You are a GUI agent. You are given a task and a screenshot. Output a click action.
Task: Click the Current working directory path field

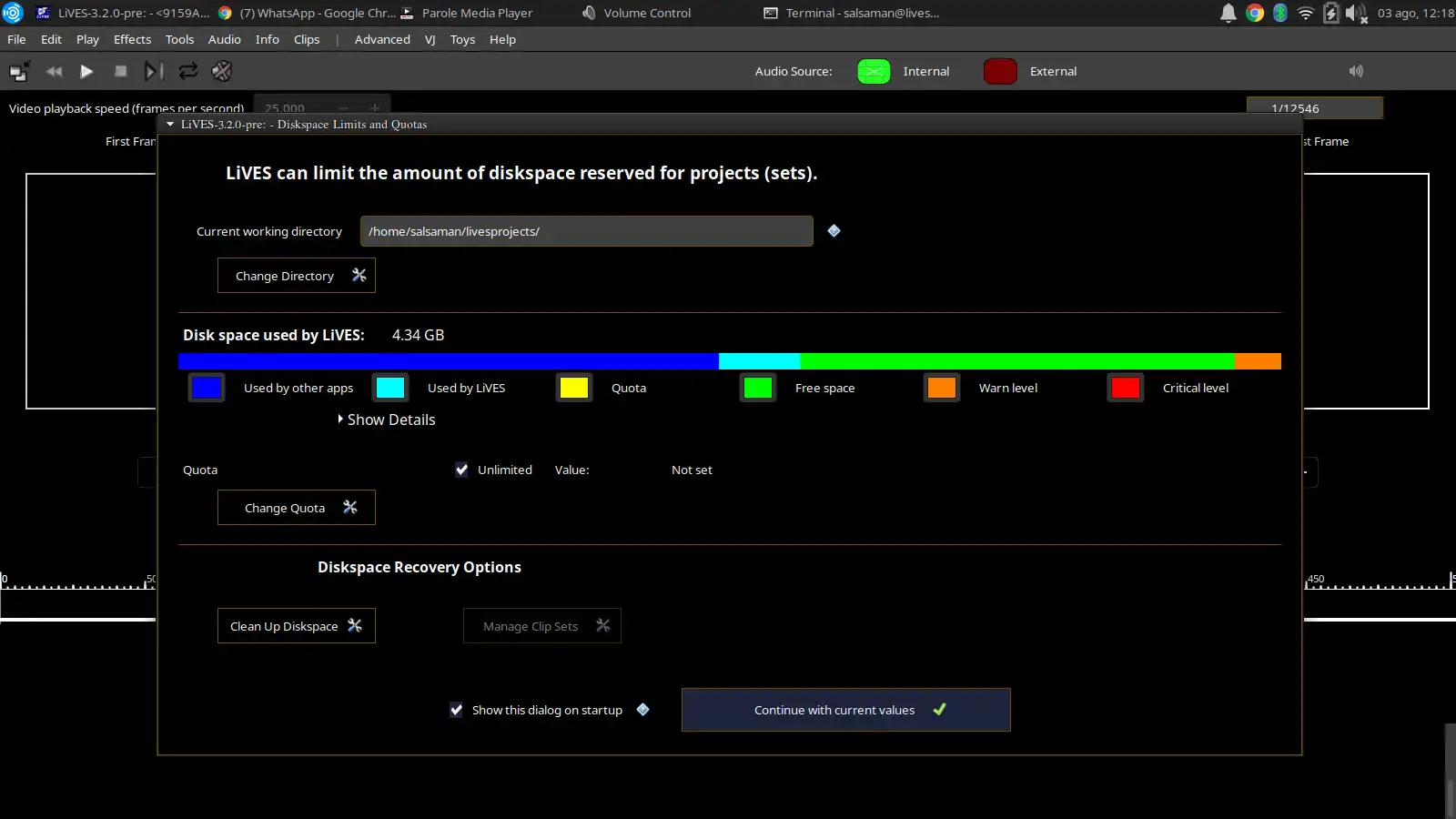click(587, 231)
